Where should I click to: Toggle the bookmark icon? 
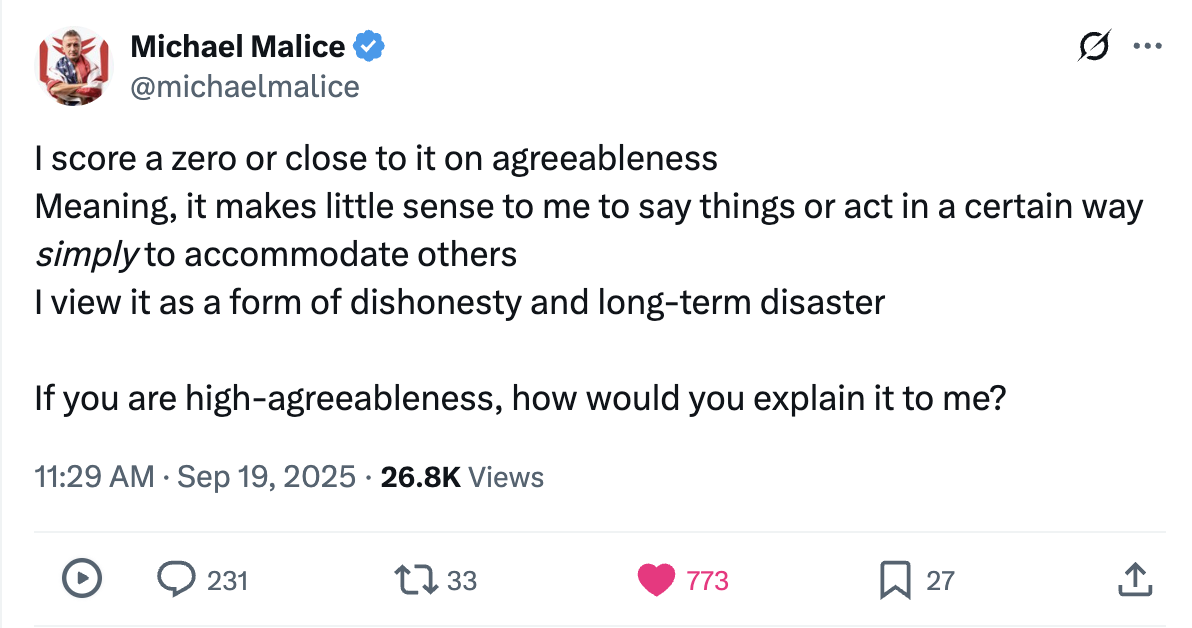(x=894, y=579)
